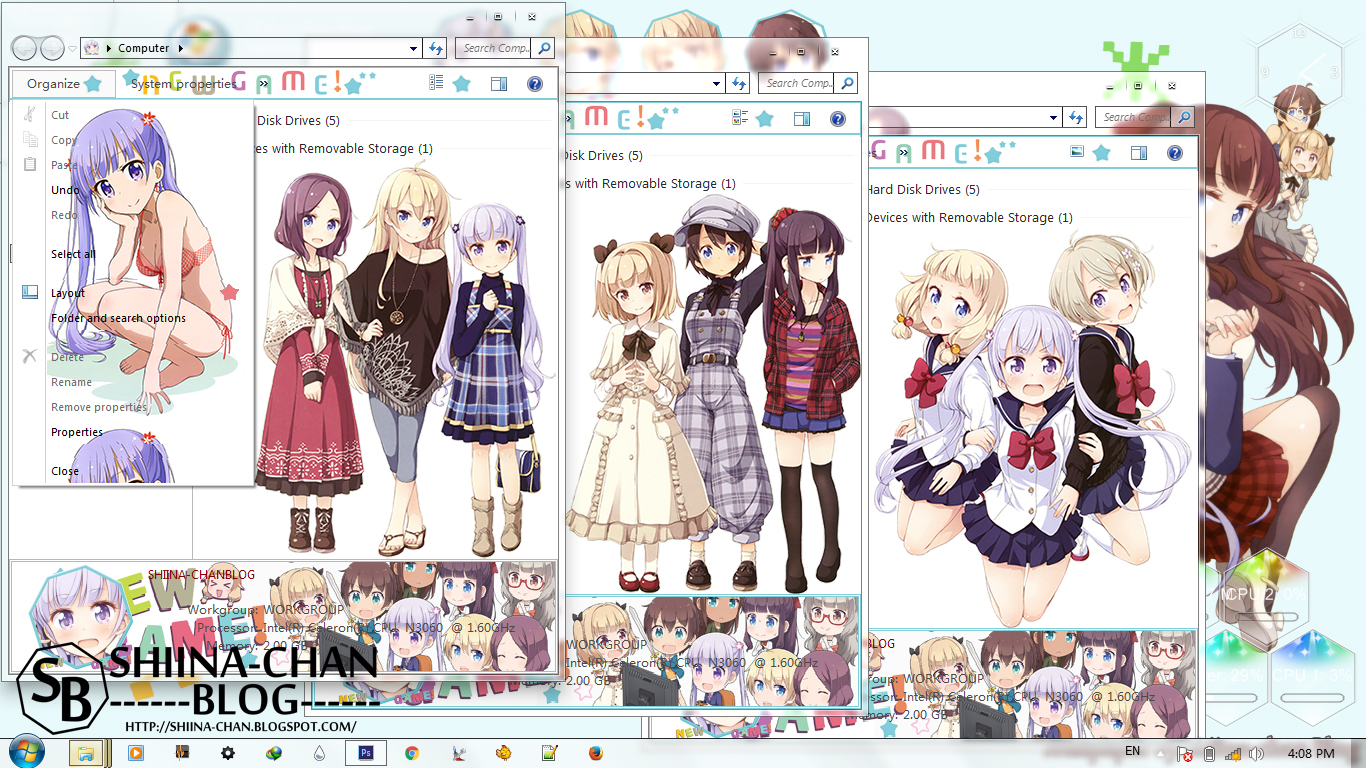Click the Back navigation button in front window
Viewport: 1366px width, 768px height.
click(x=24, y=48)
